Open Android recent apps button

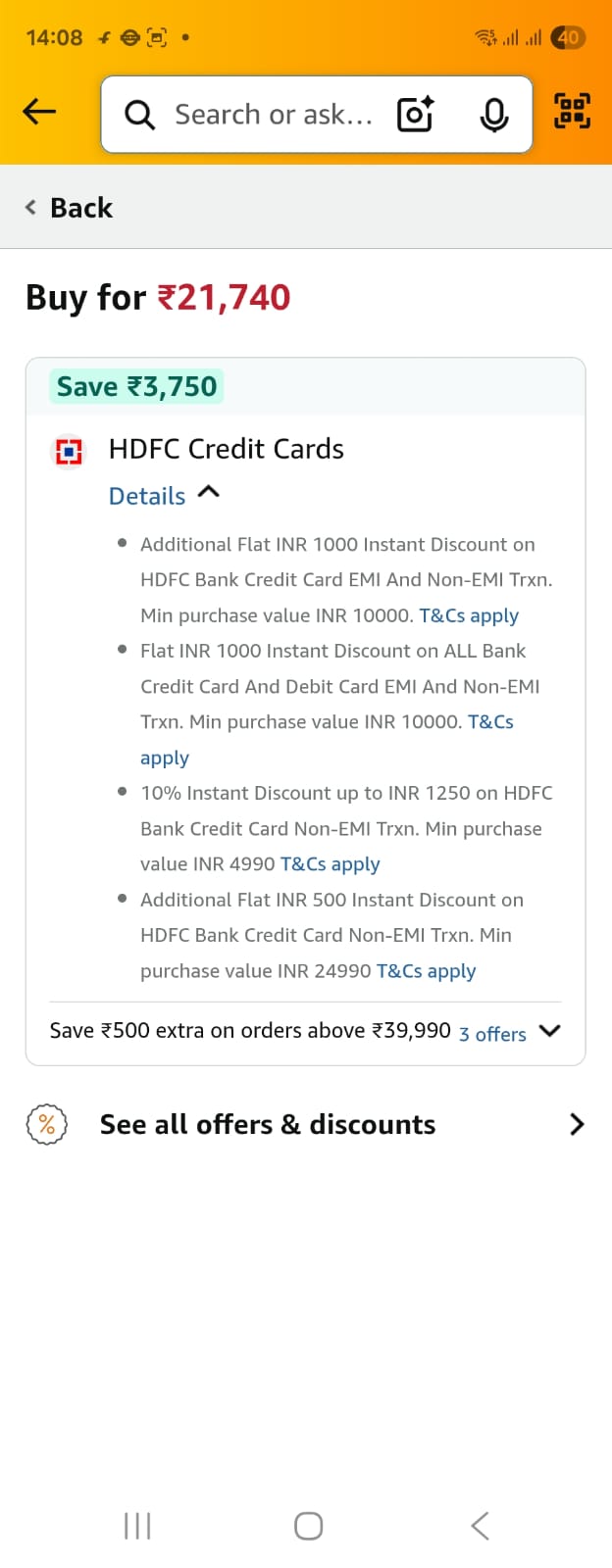137,1525
